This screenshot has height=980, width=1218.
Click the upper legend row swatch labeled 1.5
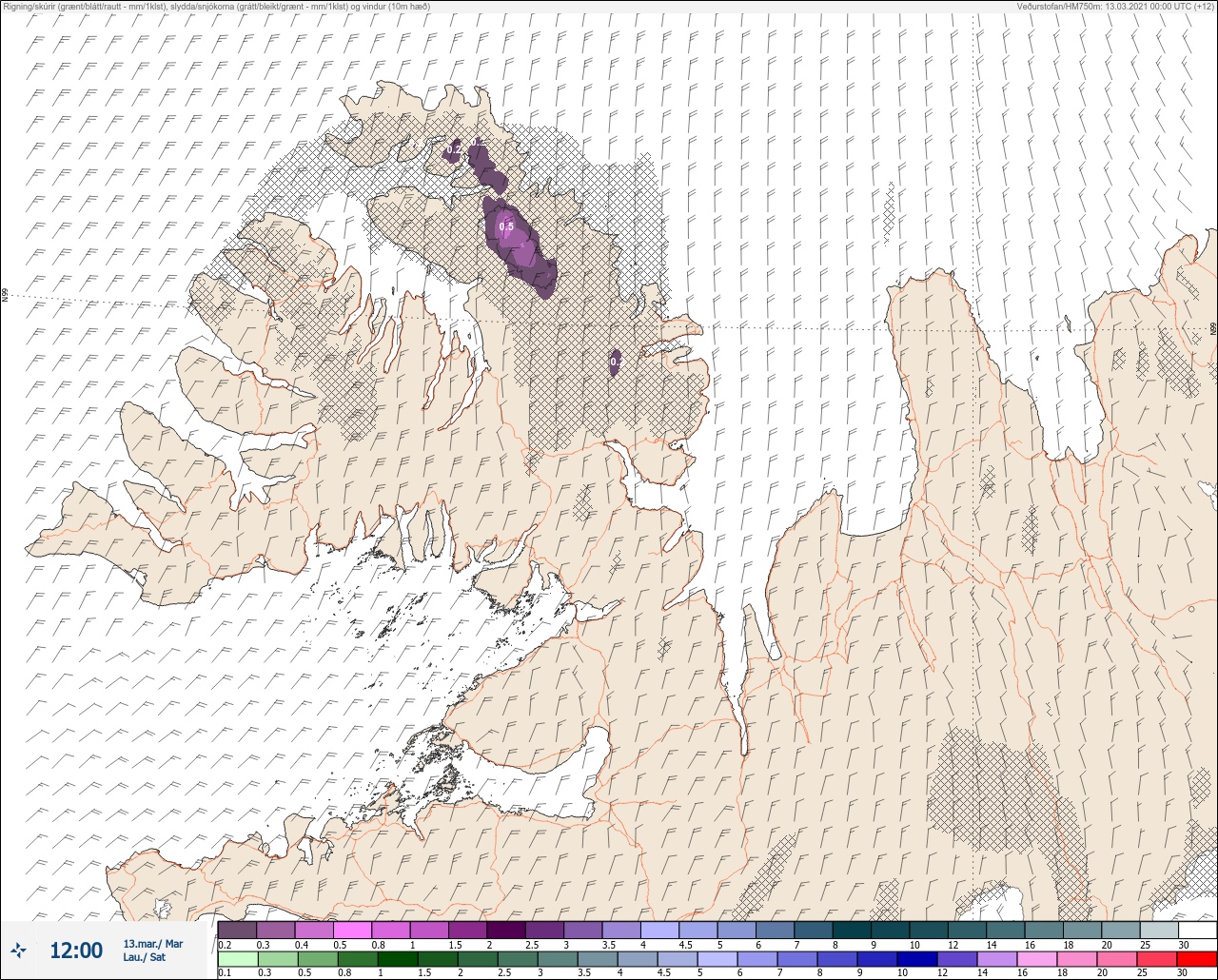point(467,930)
